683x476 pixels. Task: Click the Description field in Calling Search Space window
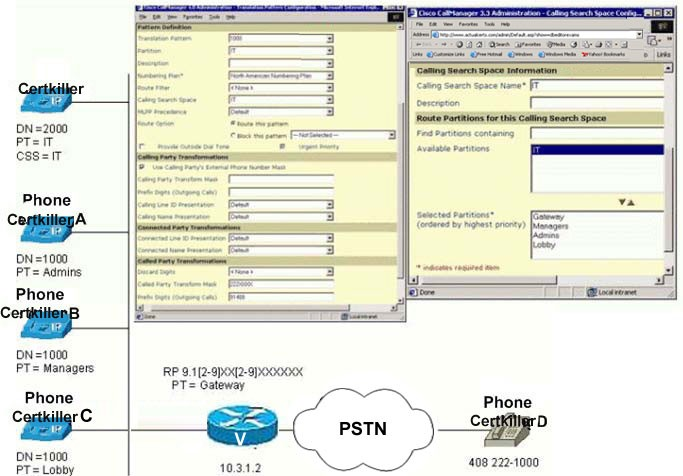point(597,103)
